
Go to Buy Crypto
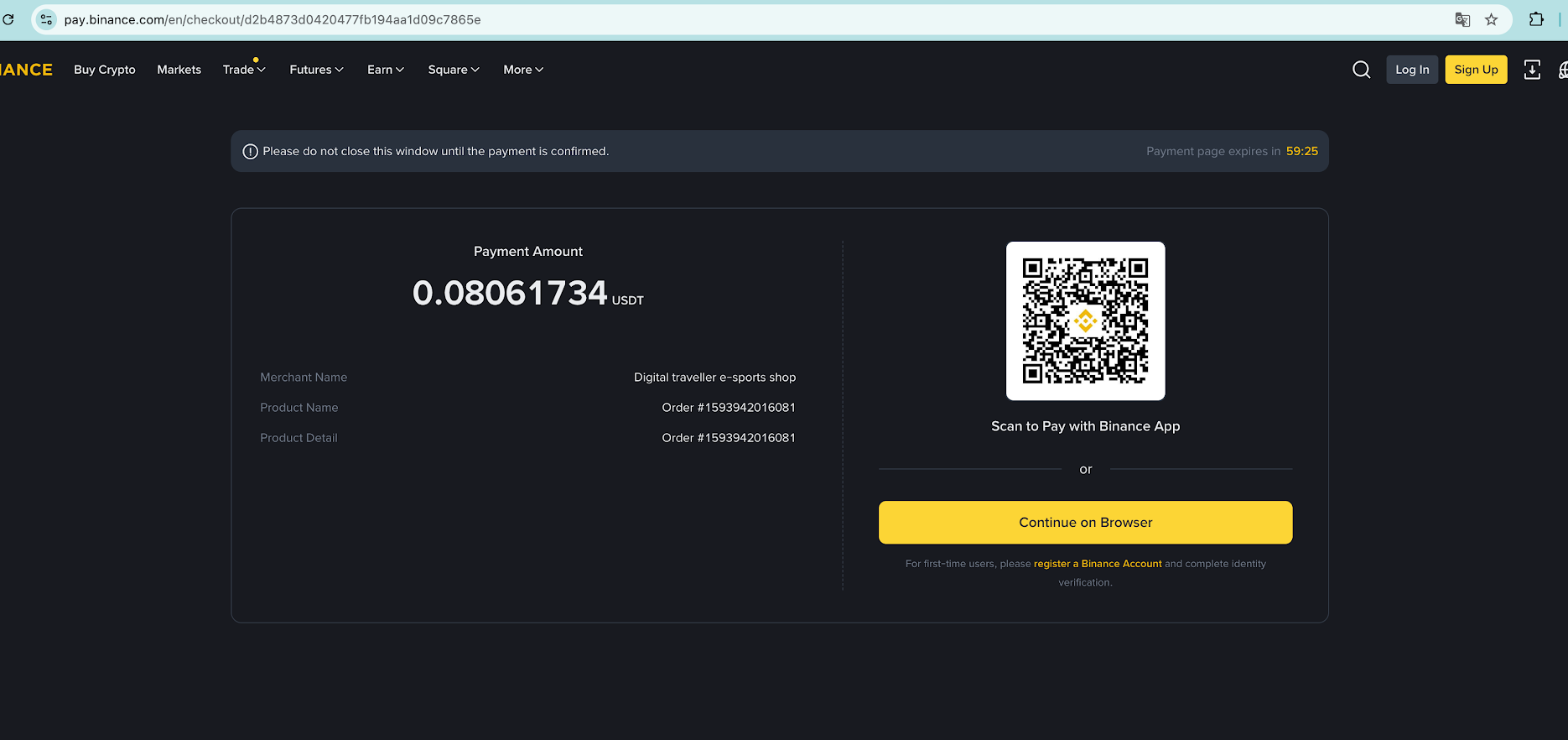pyautogui.click(x=105, y=70)
